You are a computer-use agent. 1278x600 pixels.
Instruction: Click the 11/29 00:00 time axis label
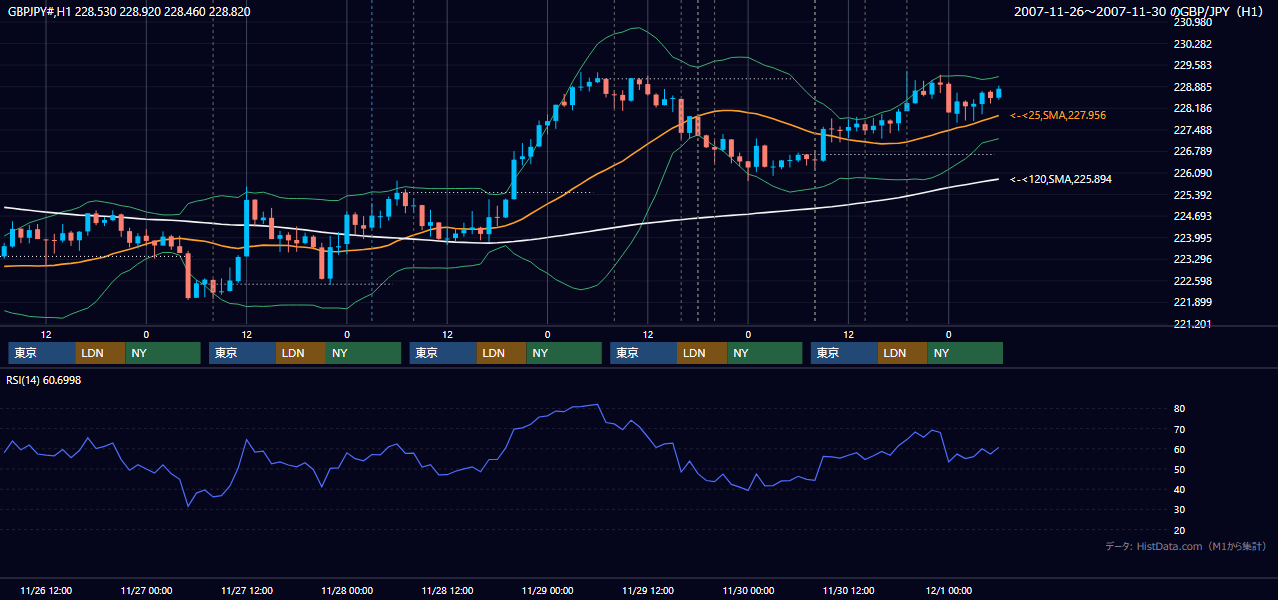pos(547,590)
